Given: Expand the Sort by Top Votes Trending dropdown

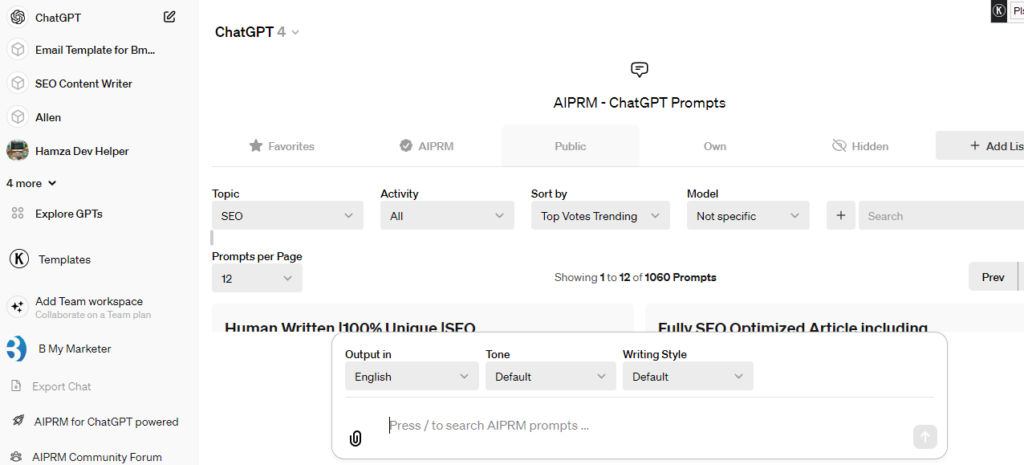Looking at the screenshot, I should 600,216.
